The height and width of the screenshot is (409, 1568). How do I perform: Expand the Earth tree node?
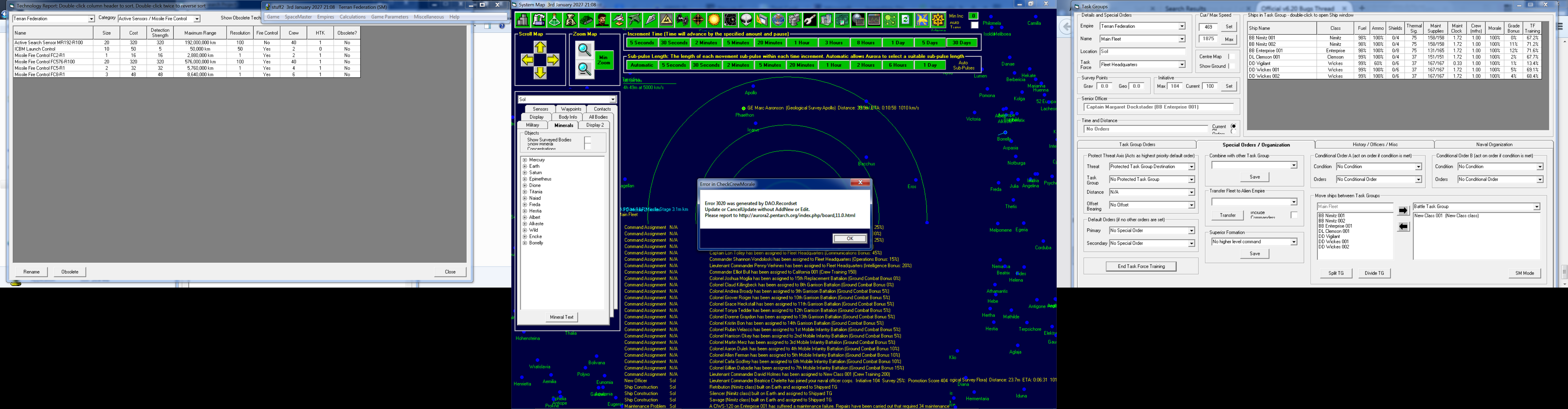point(525,166)
